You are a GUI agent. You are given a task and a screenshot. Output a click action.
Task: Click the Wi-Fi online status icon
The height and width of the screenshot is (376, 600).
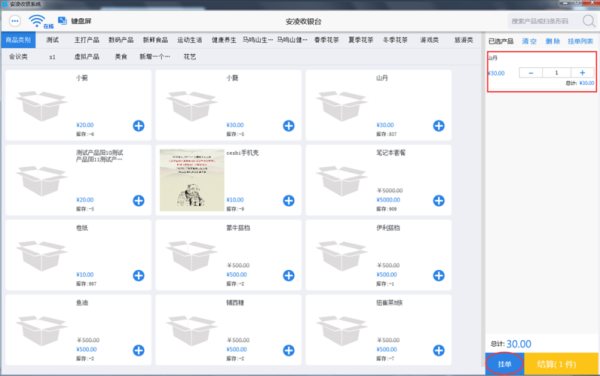pos(38,21)
